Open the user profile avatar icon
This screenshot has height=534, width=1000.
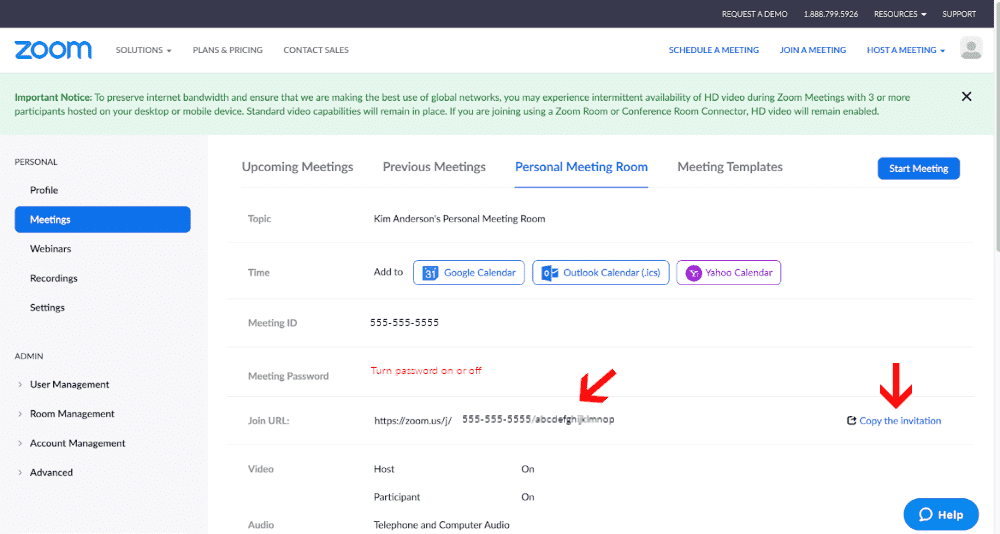971,49
